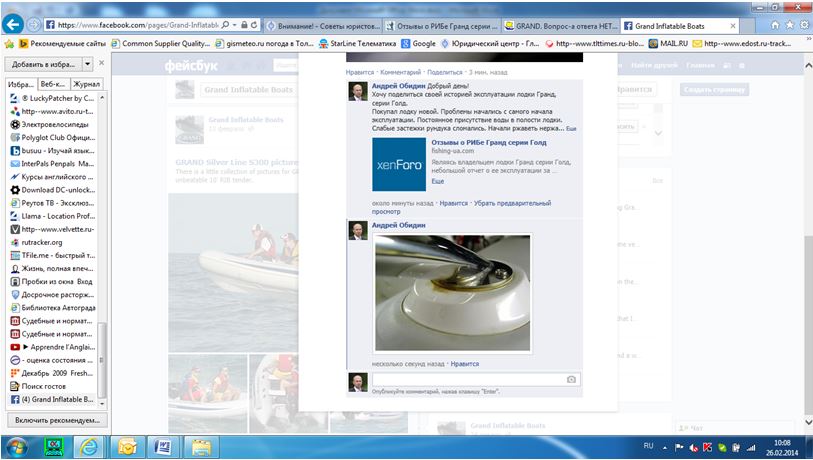Open the xenForo link preview thumbnail
Viewport: 813px width, 460px height.
398,164
